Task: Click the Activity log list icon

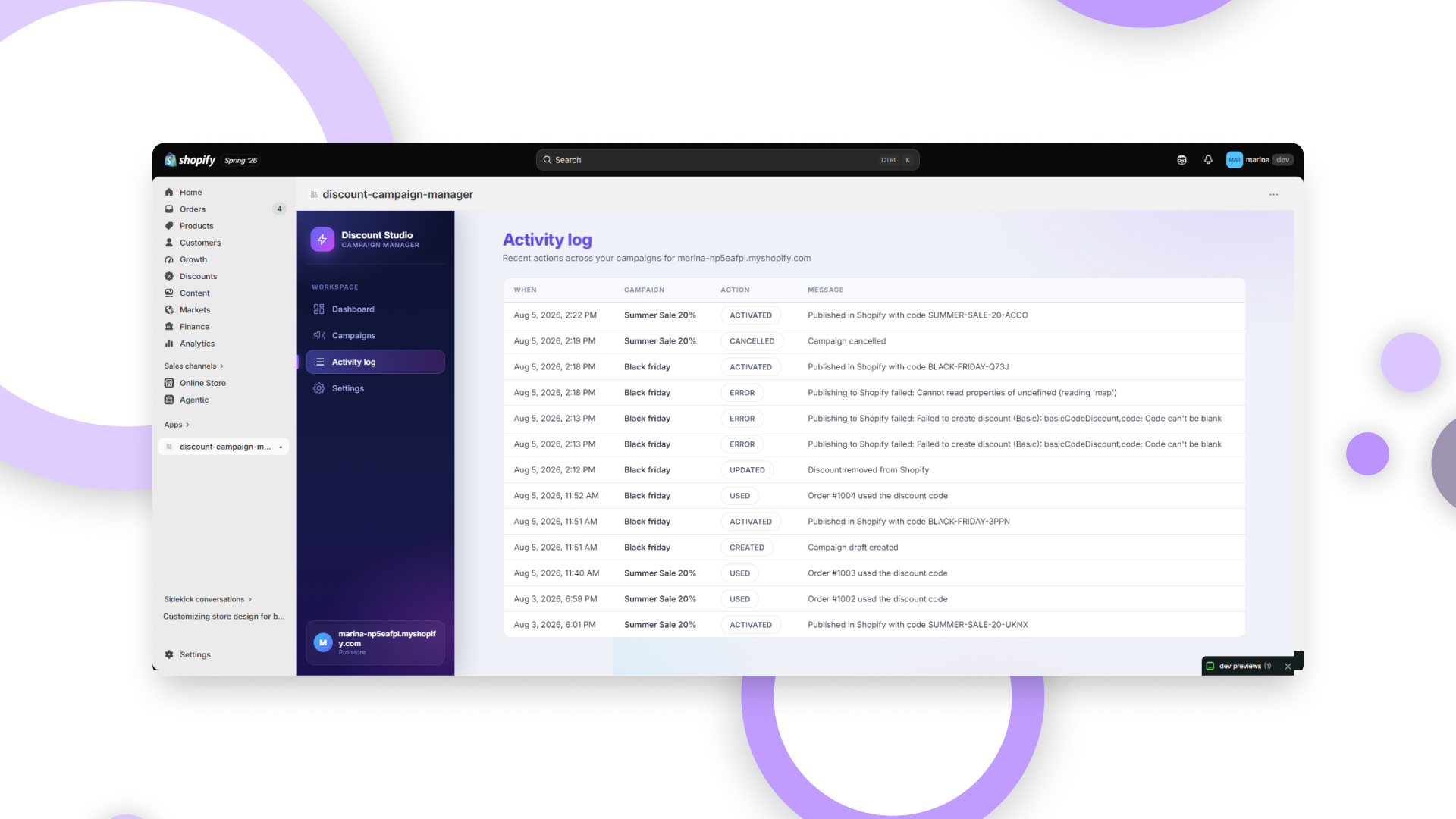Action: 319,362
